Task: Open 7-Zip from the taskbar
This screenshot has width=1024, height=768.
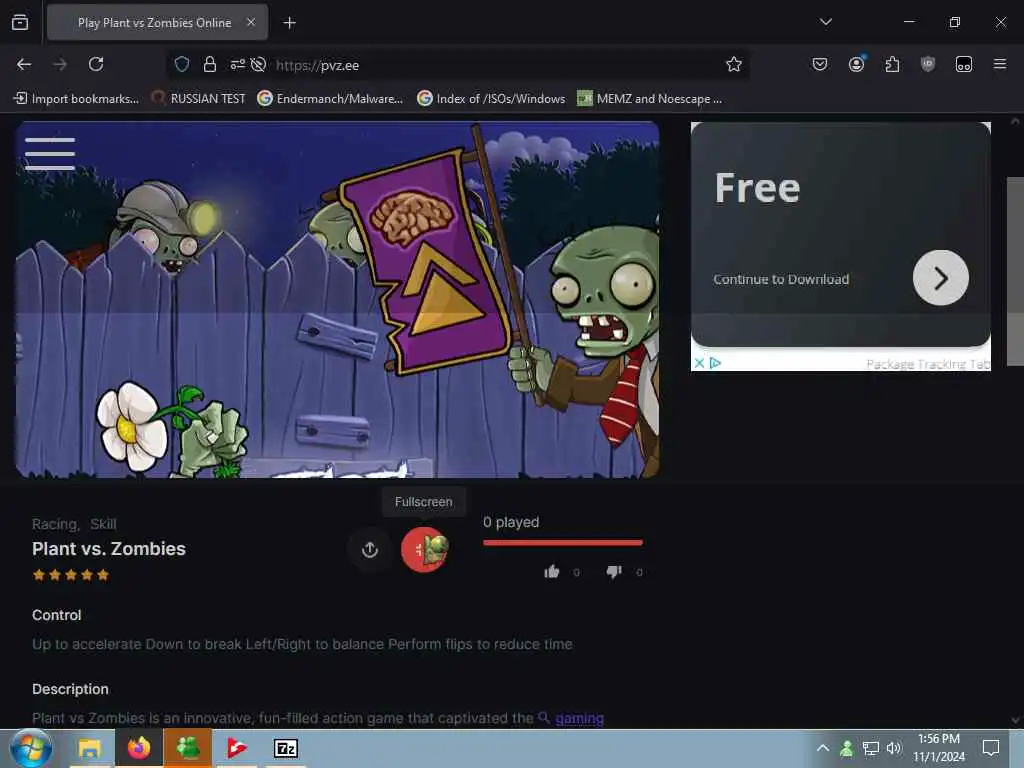Action: click(286, 748)
